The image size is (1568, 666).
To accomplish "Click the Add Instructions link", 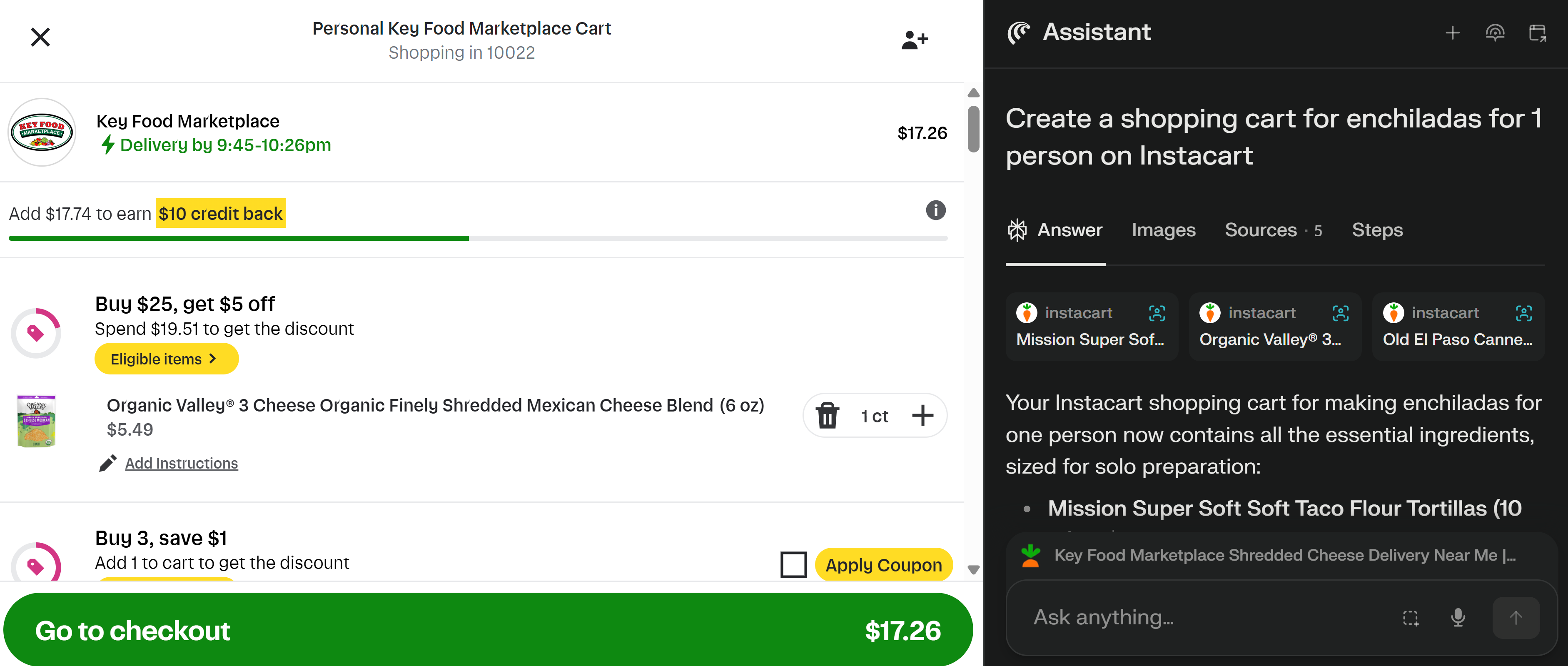I will [182, 463].
